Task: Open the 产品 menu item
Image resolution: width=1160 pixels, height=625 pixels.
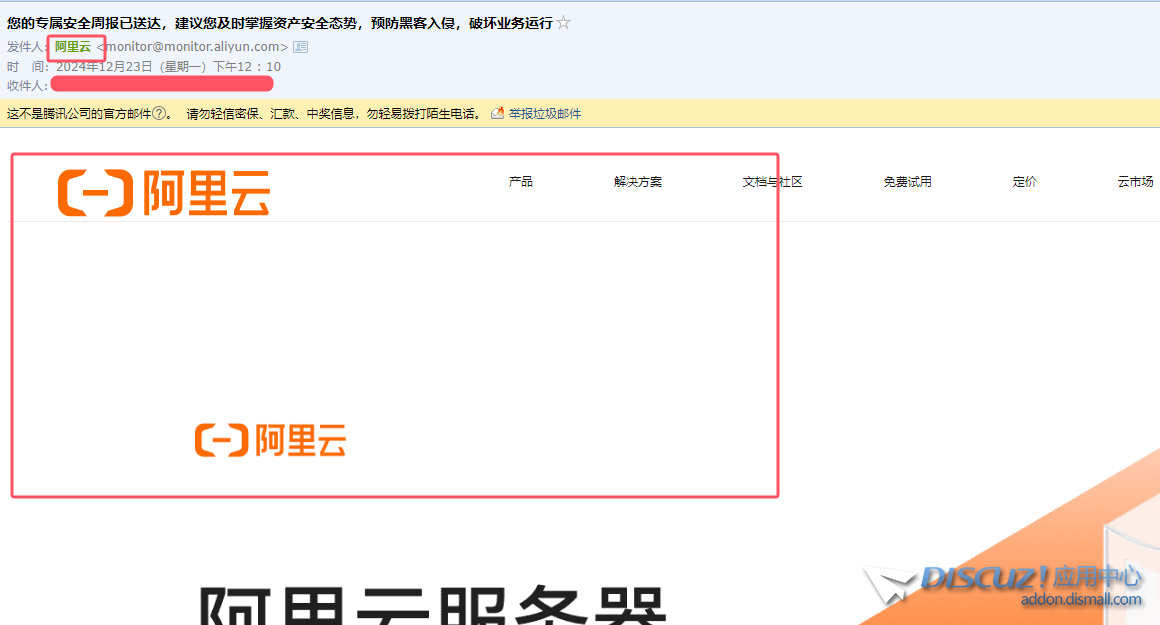Action: 521,181
